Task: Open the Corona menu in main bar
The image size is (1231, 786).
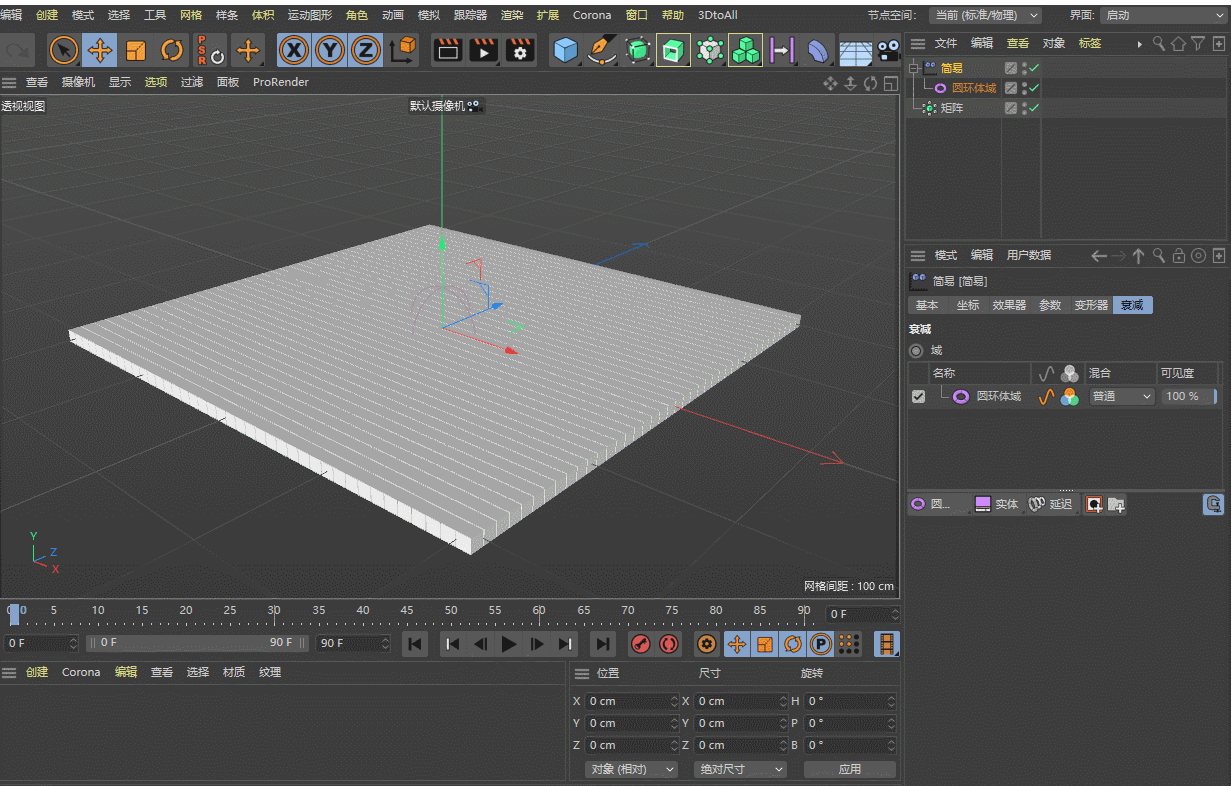Action: [x=592, y=15]
